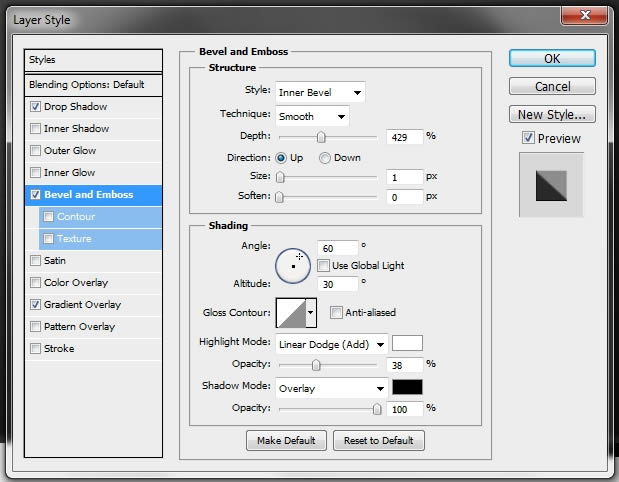Click the Cancel button

point(552,86)
